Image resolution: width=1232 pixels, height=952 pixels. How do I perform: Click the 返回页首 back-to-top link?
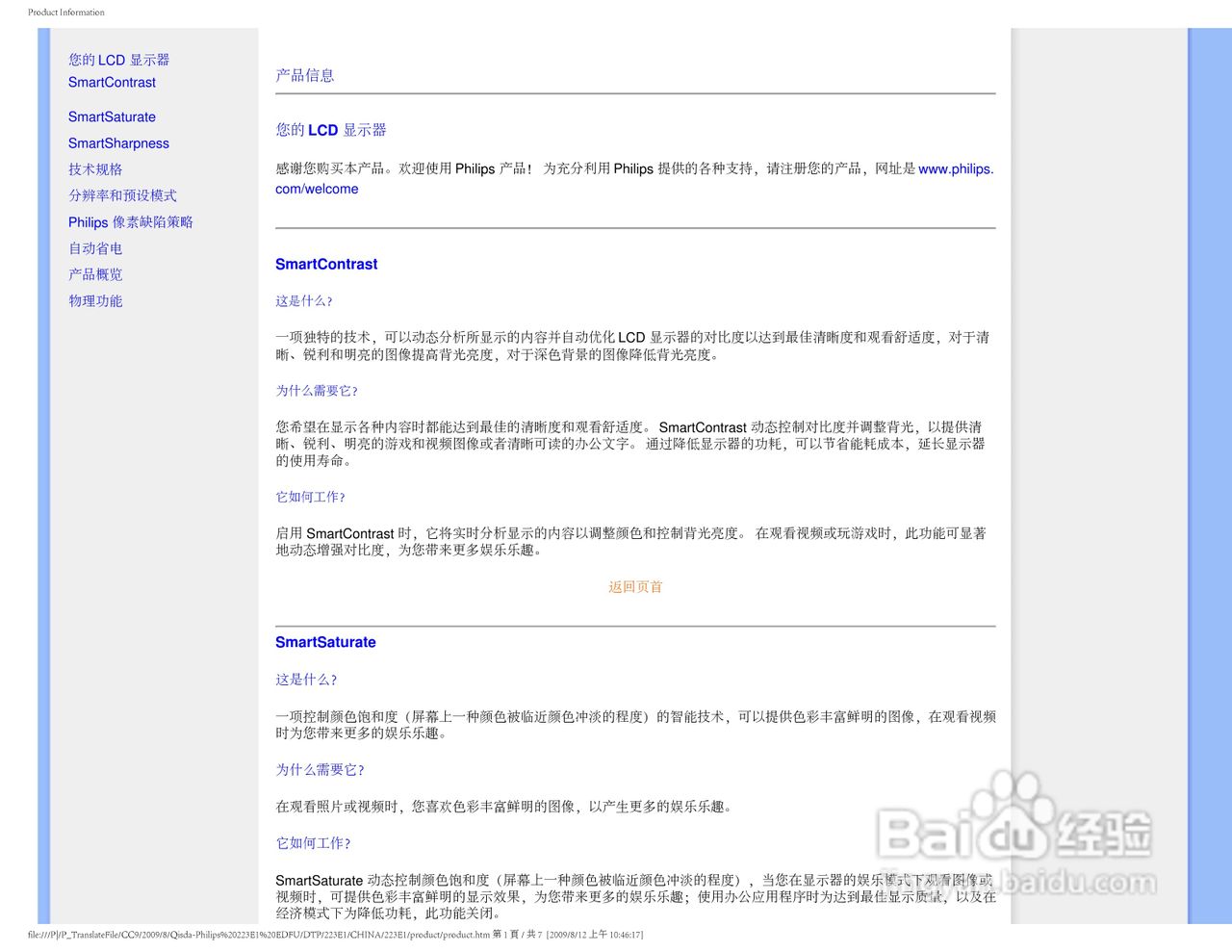point(635,587)
